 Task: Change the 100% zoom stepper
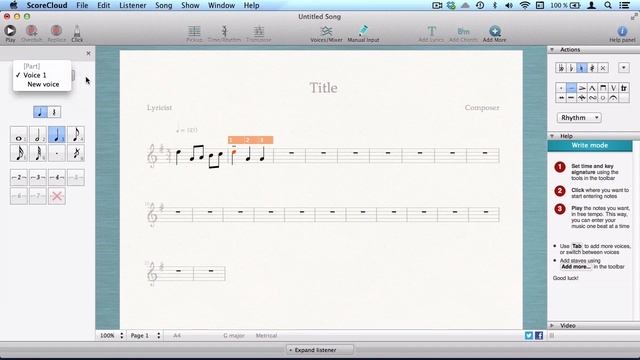pos(122,336)
